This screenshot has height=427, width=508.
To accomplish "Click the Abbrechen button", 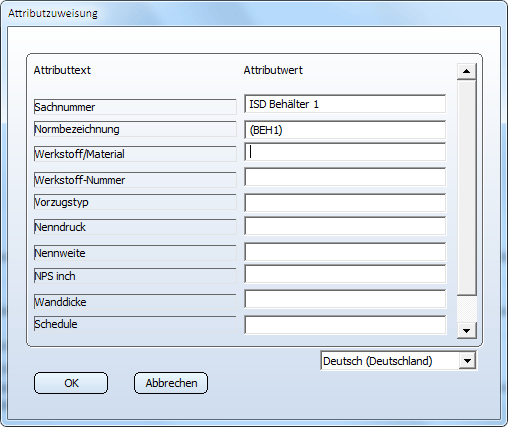I will (x=171, y=383).
